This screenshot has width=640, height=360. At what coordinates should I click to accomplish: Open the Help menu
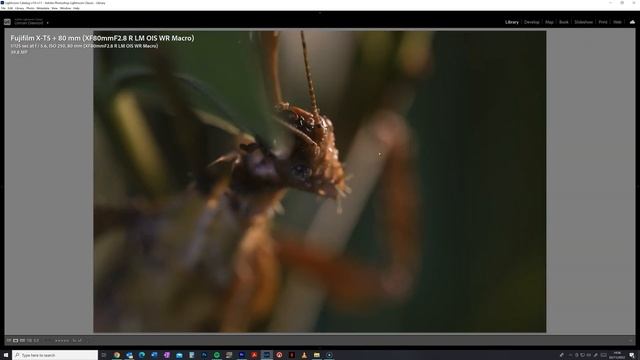[76, 8]
